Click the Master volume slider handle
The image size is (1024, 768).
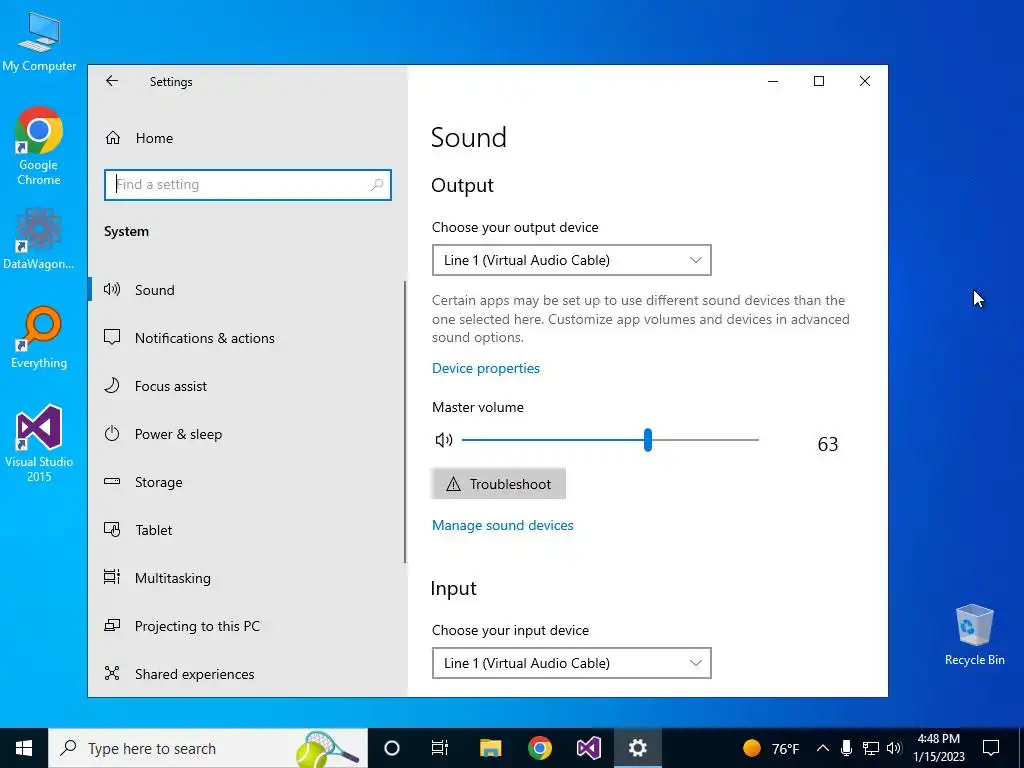coord(648,440)
